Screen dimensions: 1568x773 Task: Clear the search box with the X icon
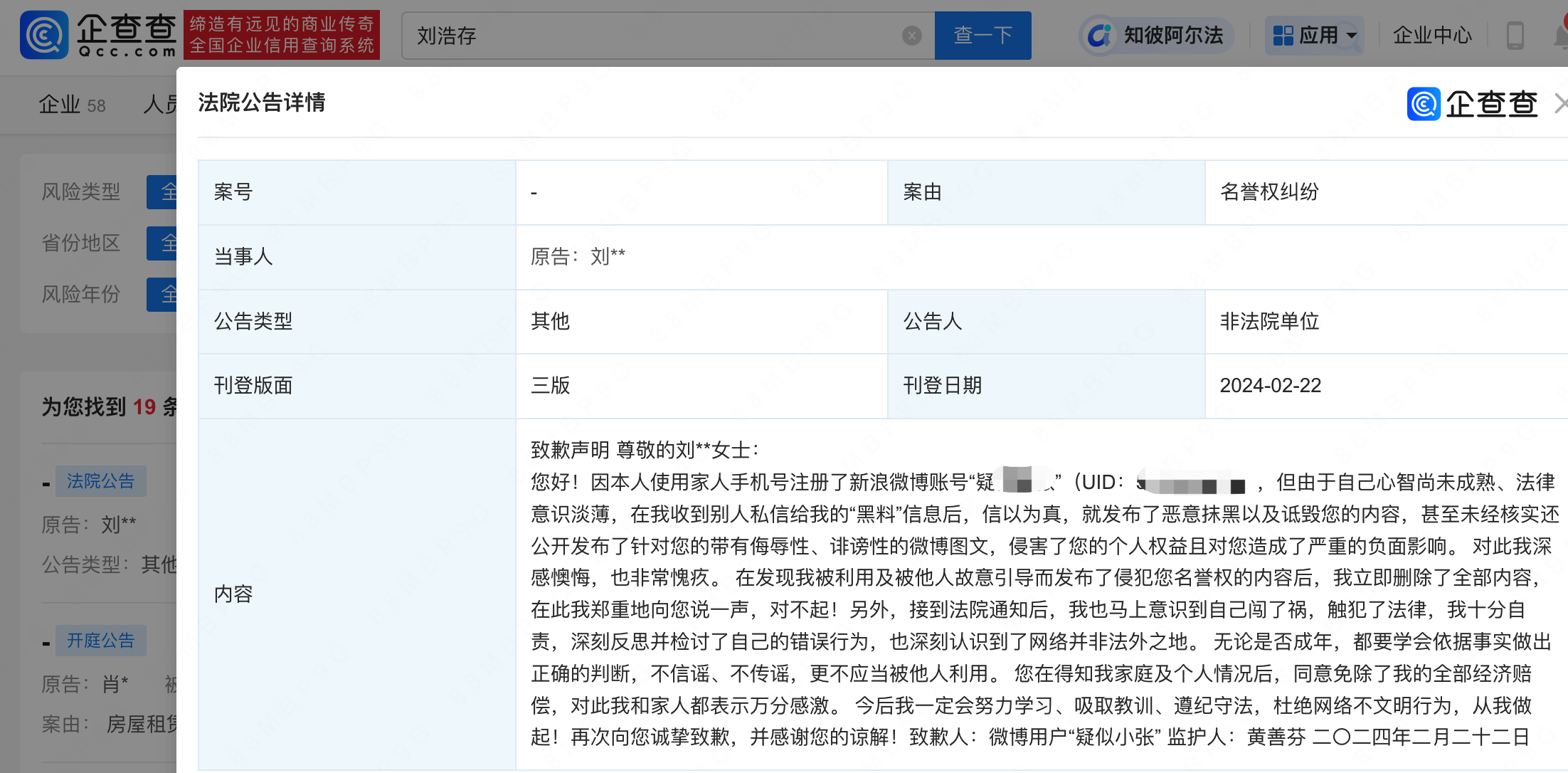pos(911,36)
